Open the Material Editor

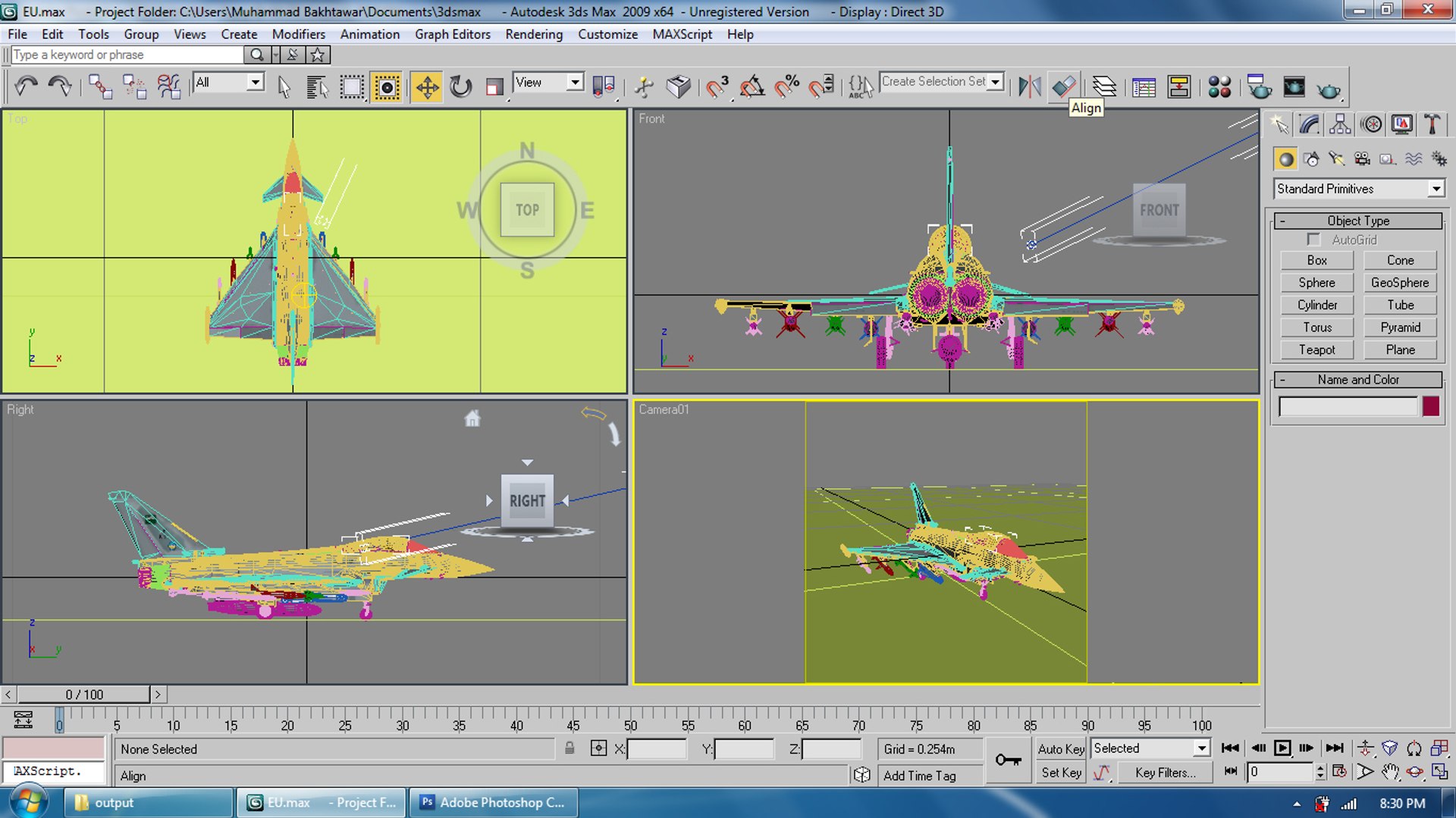pos(1219,87)
